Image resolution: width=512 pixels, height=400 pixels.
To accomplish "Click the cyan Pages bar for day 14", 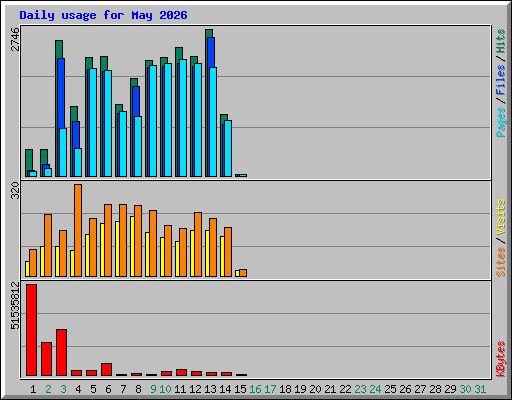I will (228, 148).
